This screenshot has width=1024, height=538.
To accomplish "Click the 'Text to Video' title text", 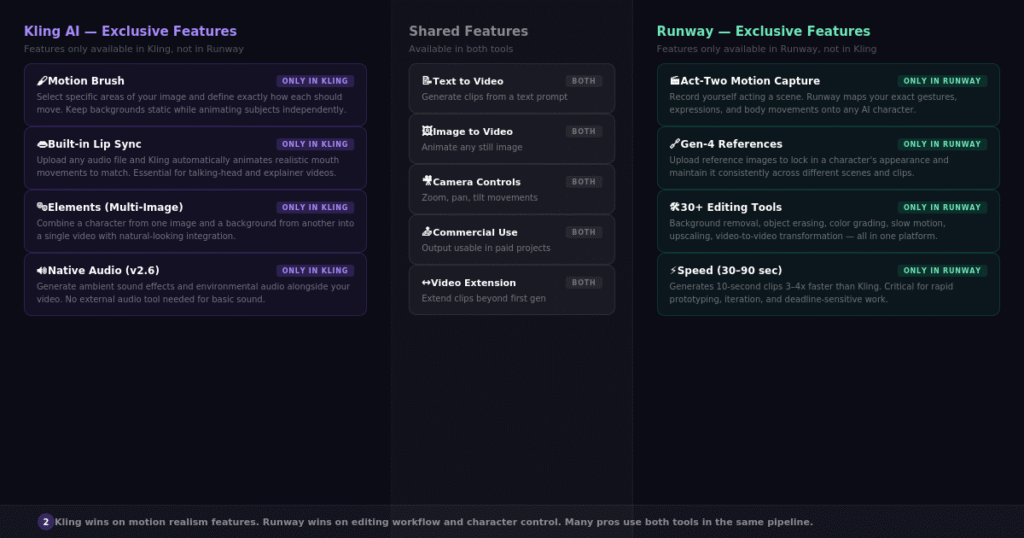I will 468,81.
